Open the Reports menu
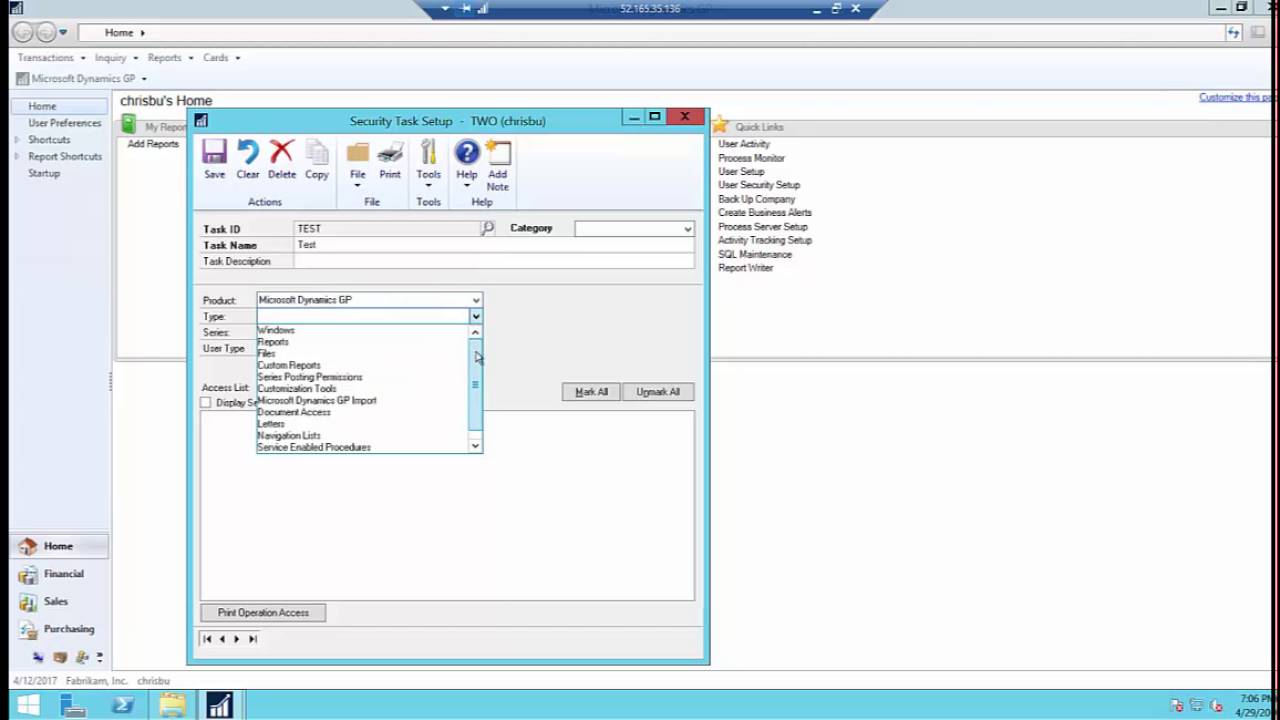This screenshot has width=1280, height=720. pyautogui.click(x=170, y=58)
